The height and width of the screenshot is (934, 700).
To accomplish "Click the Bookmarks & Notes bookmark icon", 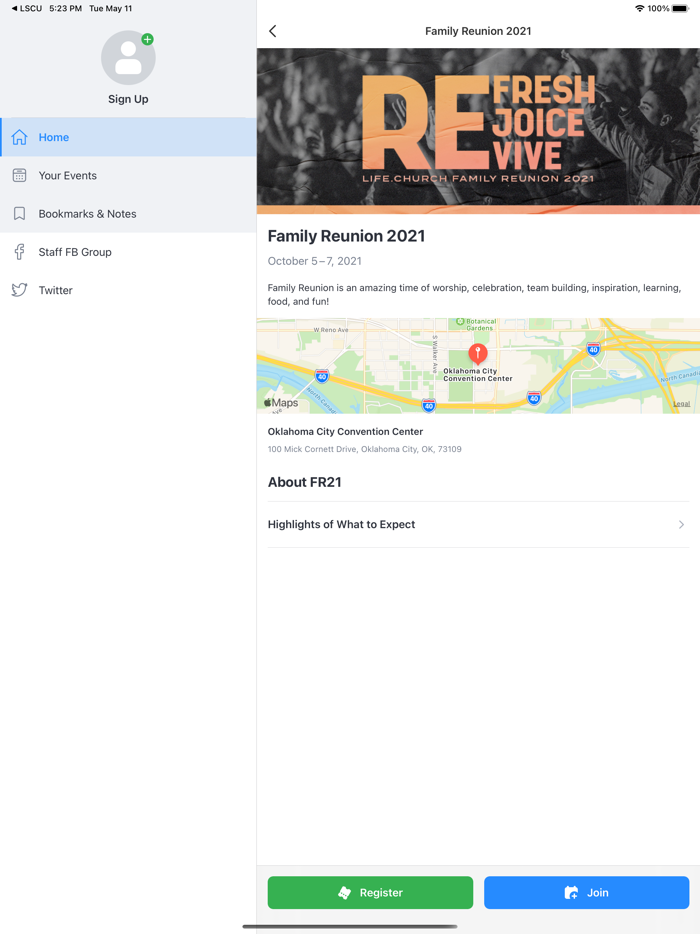I will click(x=20, y=214).
